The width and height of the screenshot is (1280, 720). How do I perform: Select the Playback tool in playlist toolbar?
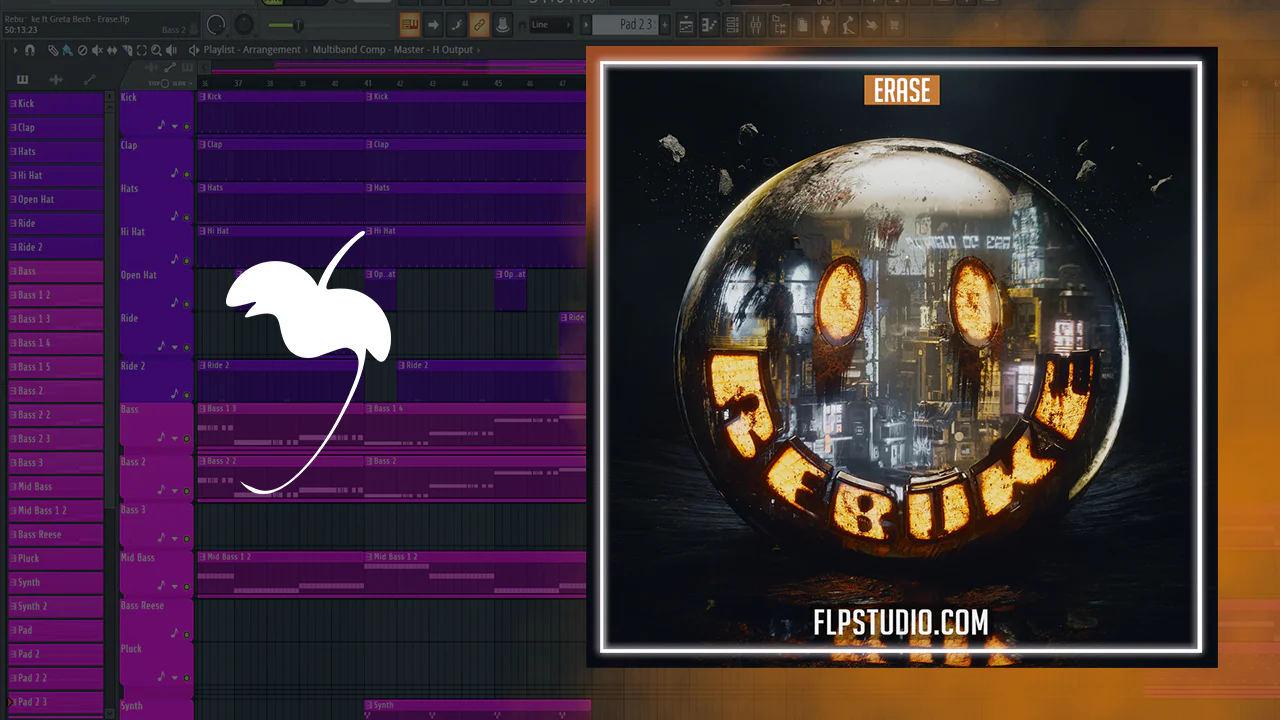pyautogui.click(x=173, y=50)
